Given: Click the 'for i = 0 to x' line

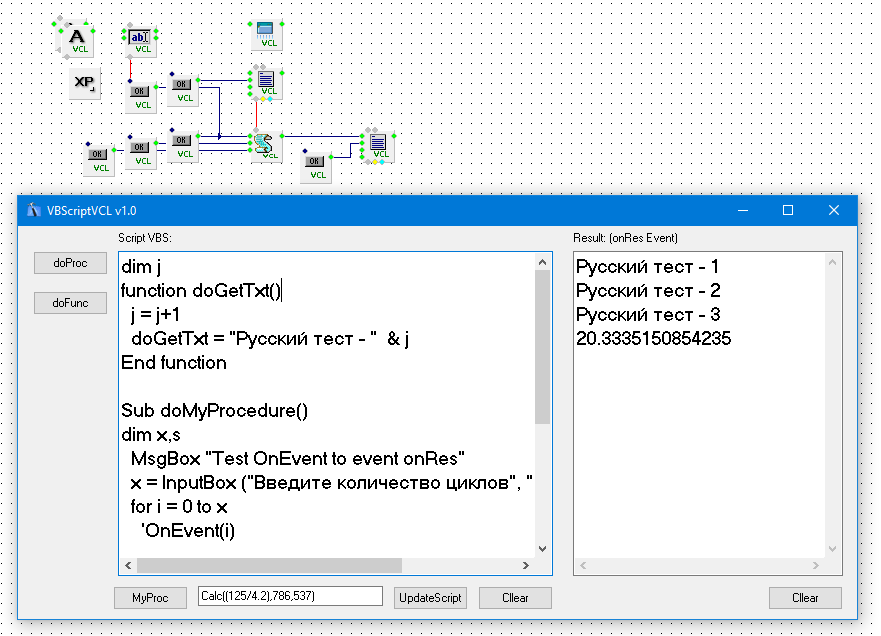Looking at the screenshot, I should (x=179, y=507).
